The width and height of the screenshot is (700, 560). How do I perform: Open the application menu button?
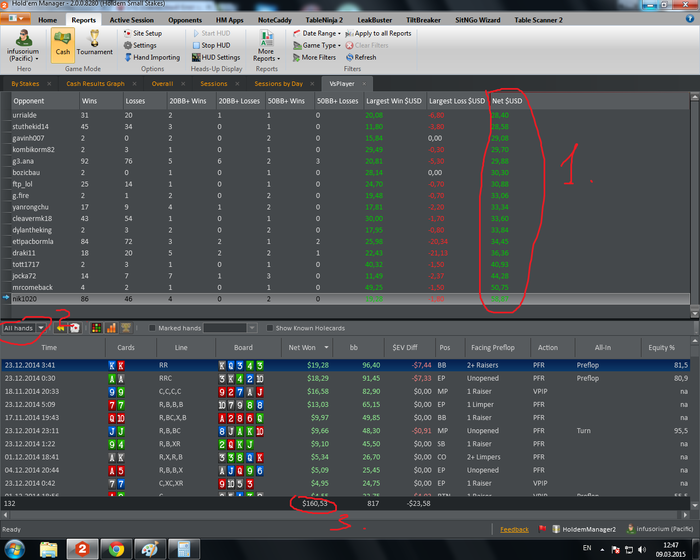click(16, 18)
